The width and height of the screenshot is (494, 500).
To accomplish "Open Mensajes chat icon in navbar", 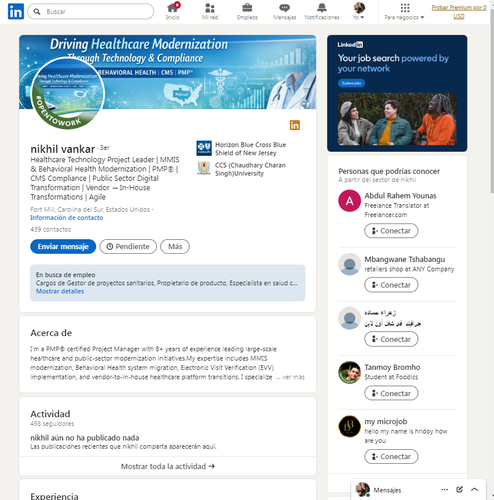I will [x=284, y=11].
